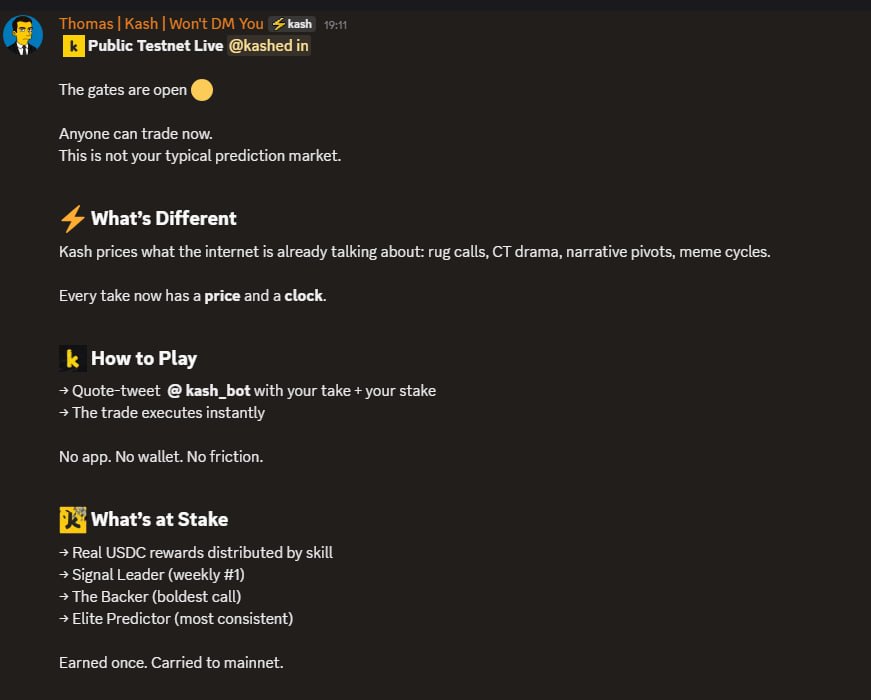
Task: Click the 19:11 message timestamp
Action: [x=336, y=25]
